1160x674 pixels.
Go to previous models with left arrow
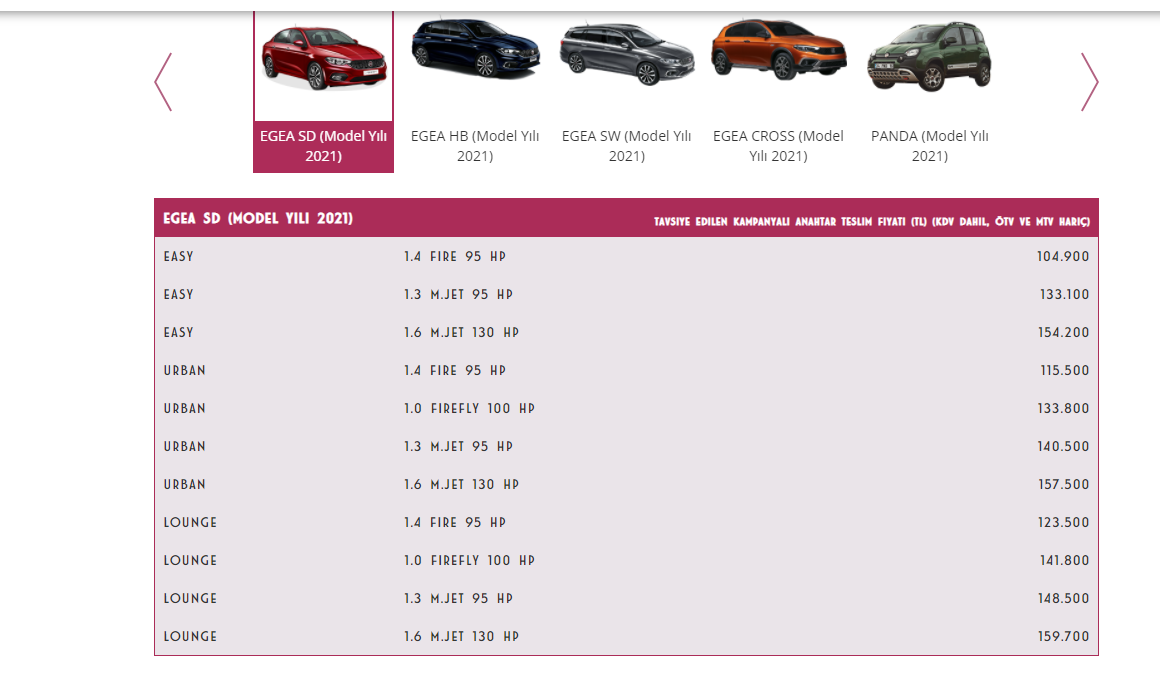pos(163,81)
